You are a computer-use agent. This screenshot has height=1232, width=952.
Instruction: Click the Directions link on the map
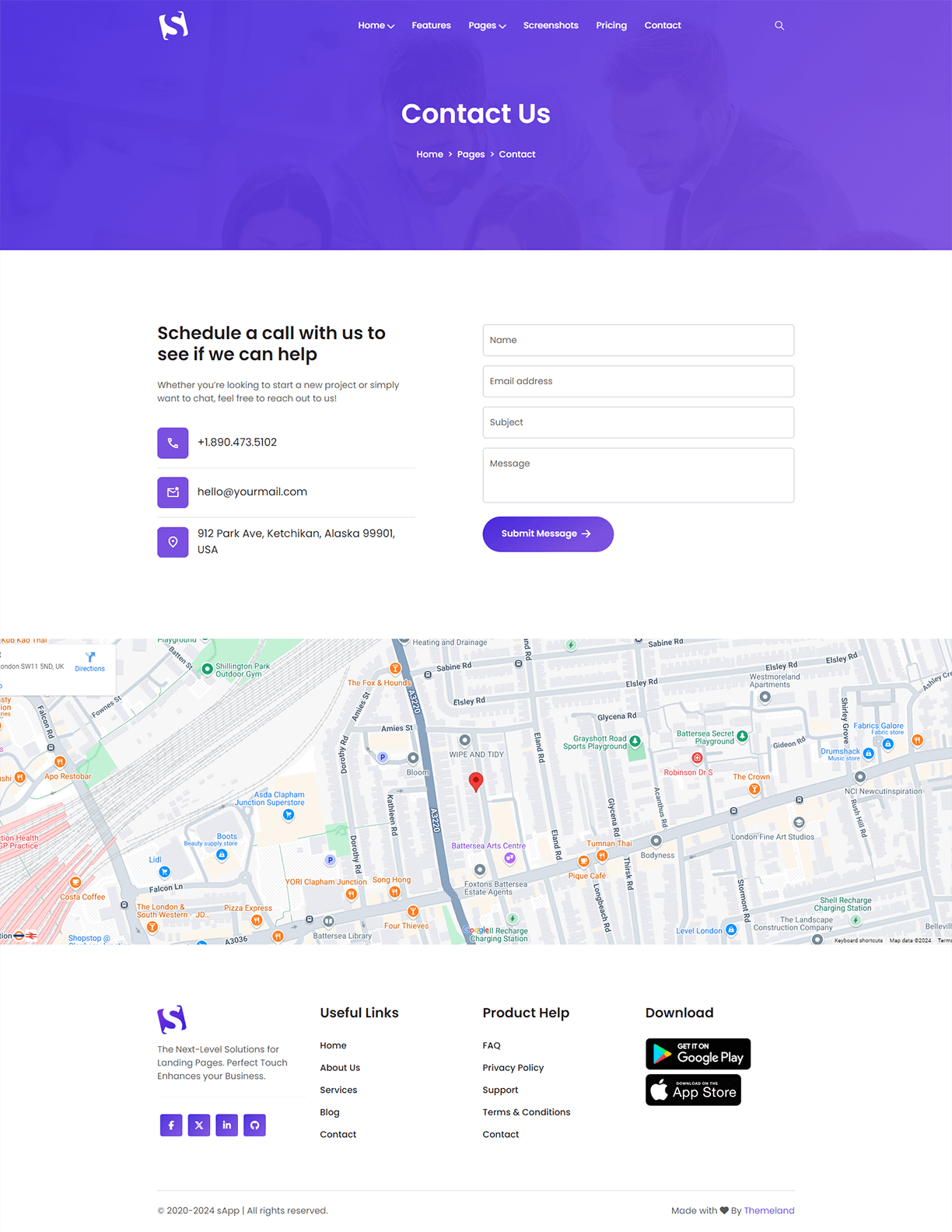[90, 662]
